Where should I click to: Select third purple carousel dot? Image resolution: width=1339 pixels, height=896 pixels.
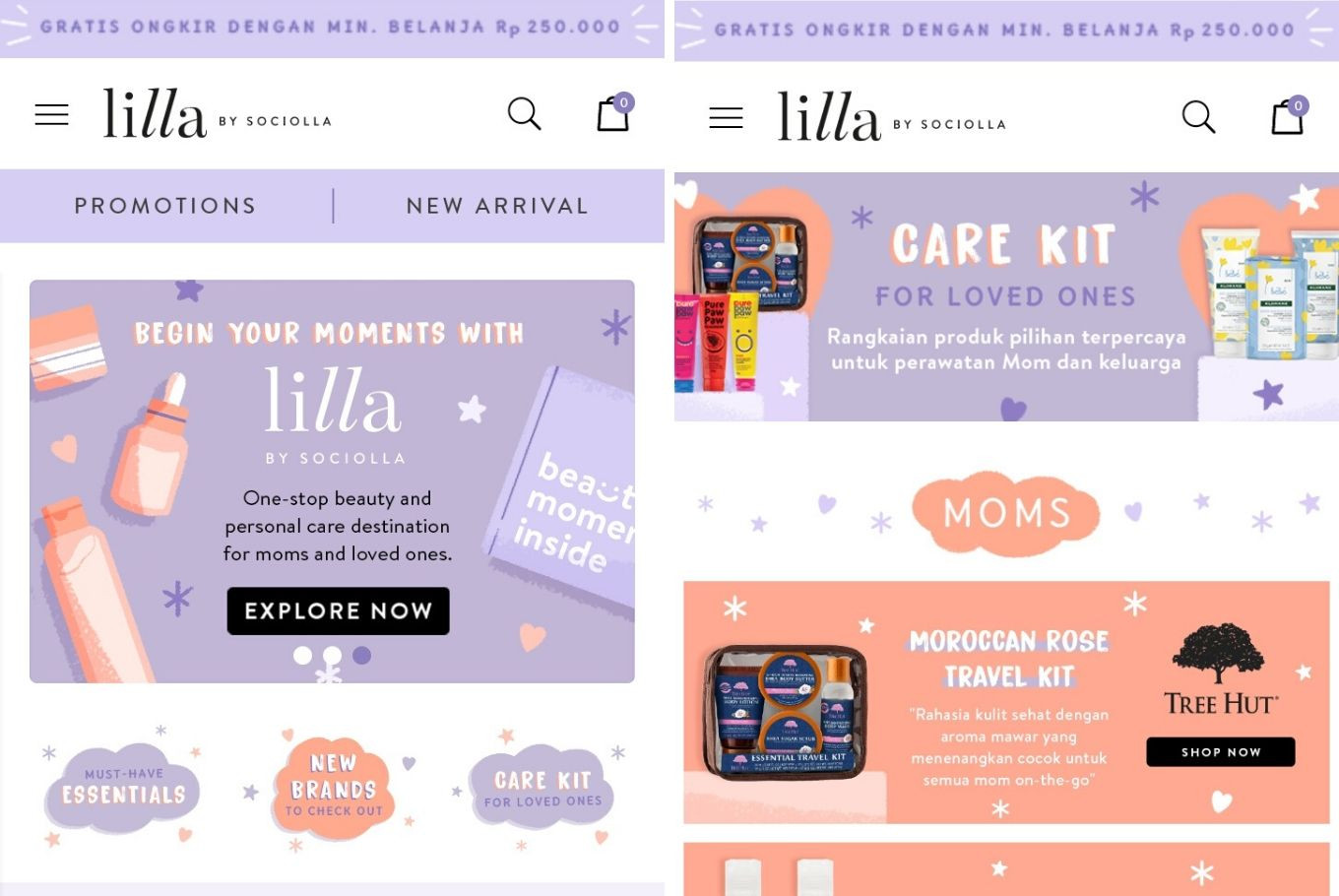coord(362,655)
